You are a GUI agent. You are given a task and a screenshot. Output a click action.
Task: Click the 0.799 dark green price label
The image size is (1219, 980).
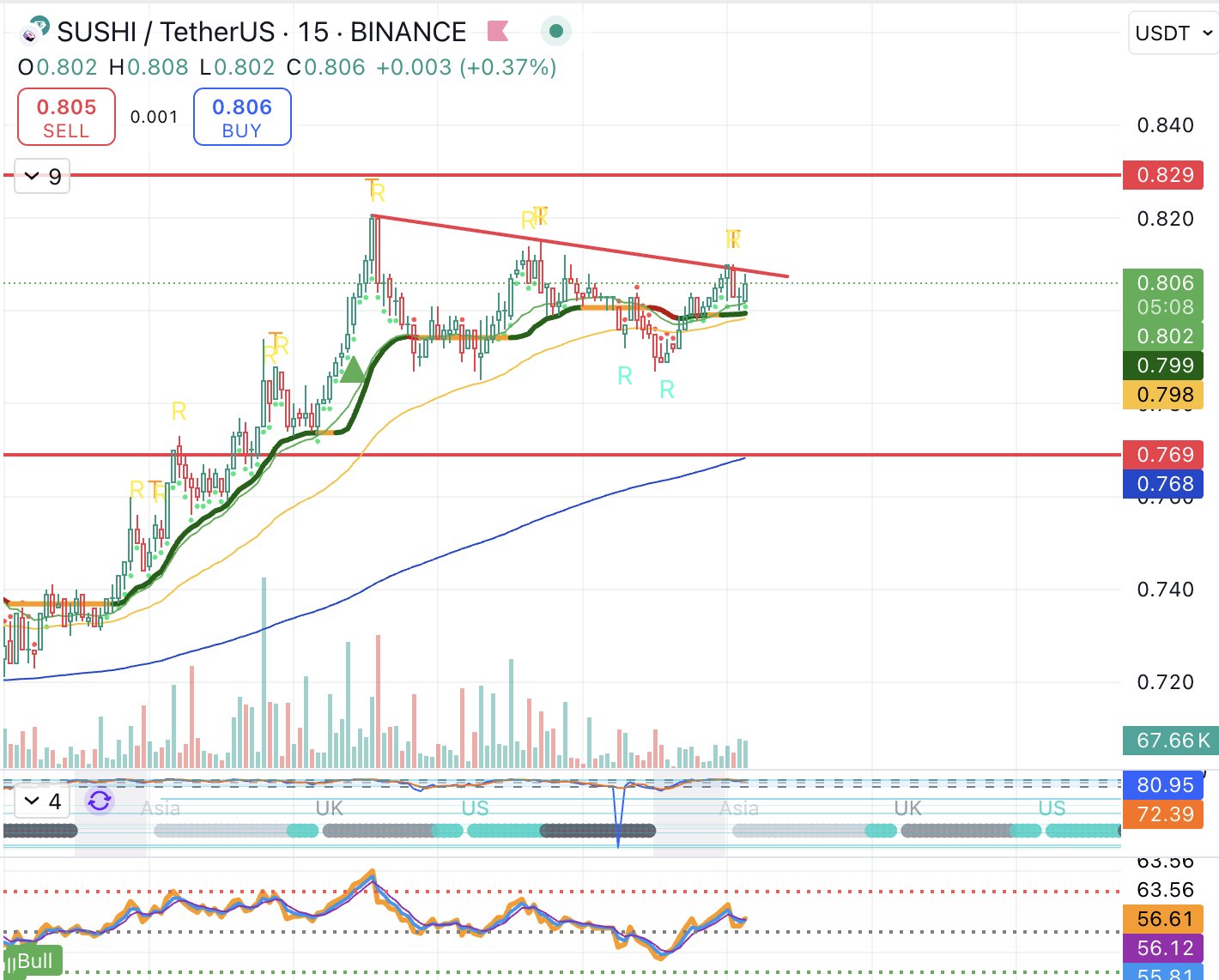click(1164, 366)
